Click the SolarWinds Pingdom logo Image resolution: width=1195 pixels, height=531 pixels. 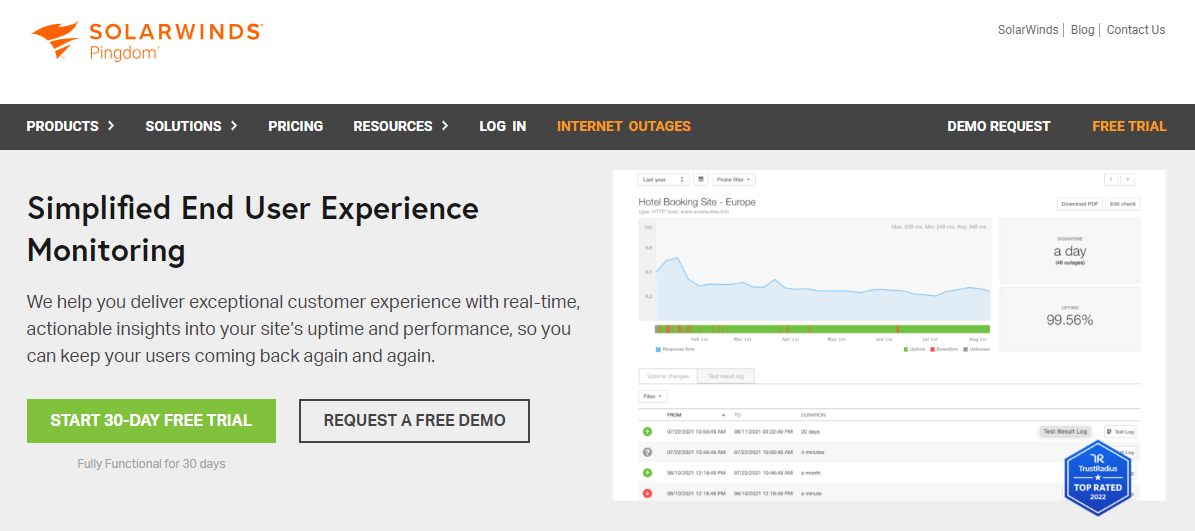(x=147, y=40)
